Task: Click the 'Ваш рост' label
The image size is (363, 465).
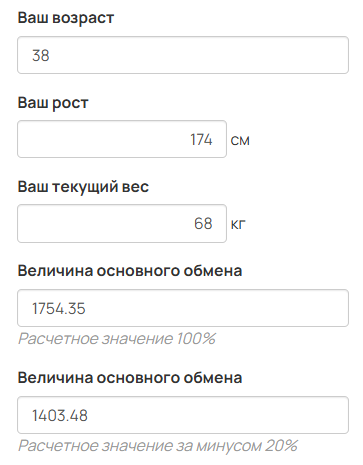Action: (x=53, y=103)
